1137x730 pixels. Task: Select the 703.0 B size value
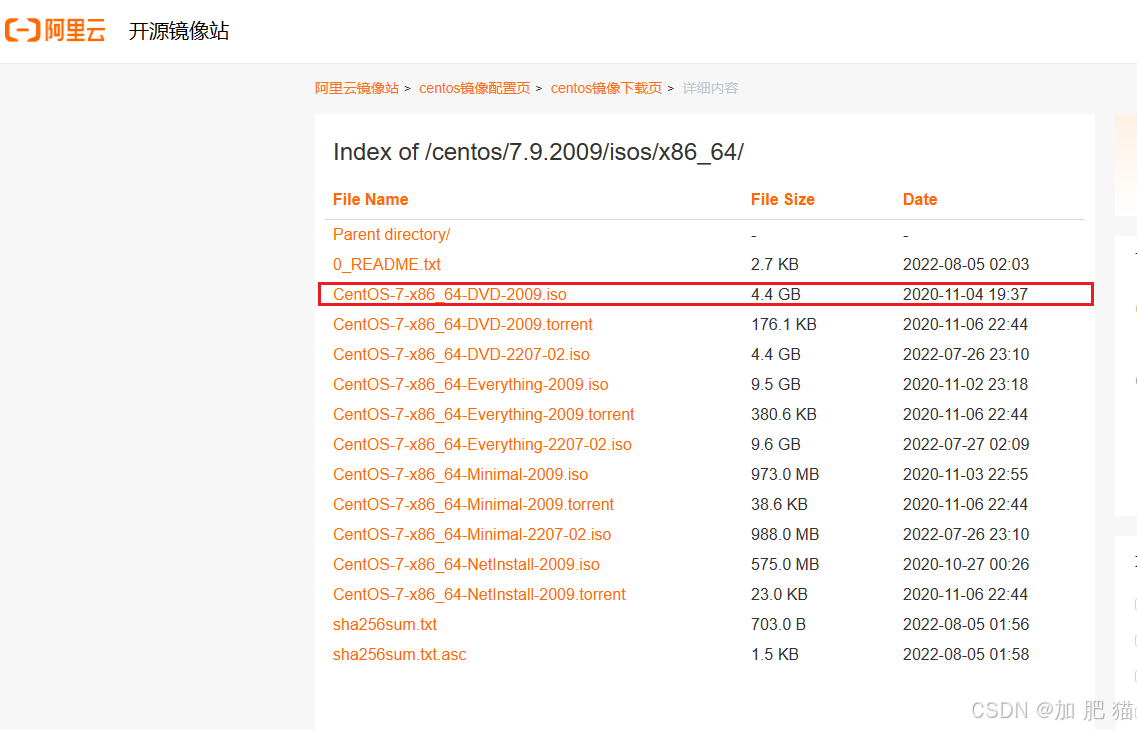click(778, 625)
